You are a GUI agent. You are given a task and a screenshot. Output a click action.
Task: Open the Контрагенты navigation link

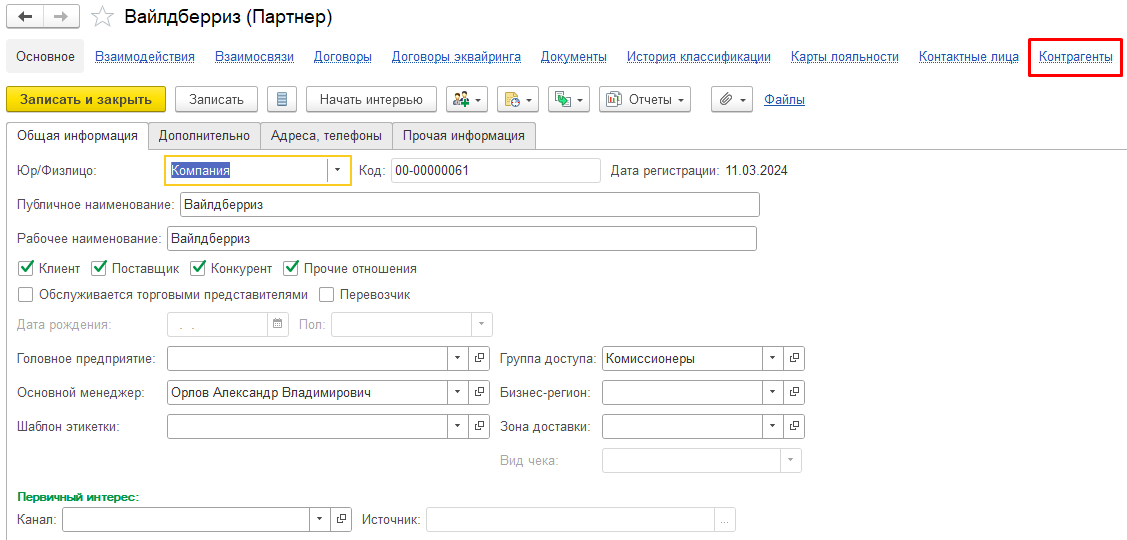pos(1075,57)
